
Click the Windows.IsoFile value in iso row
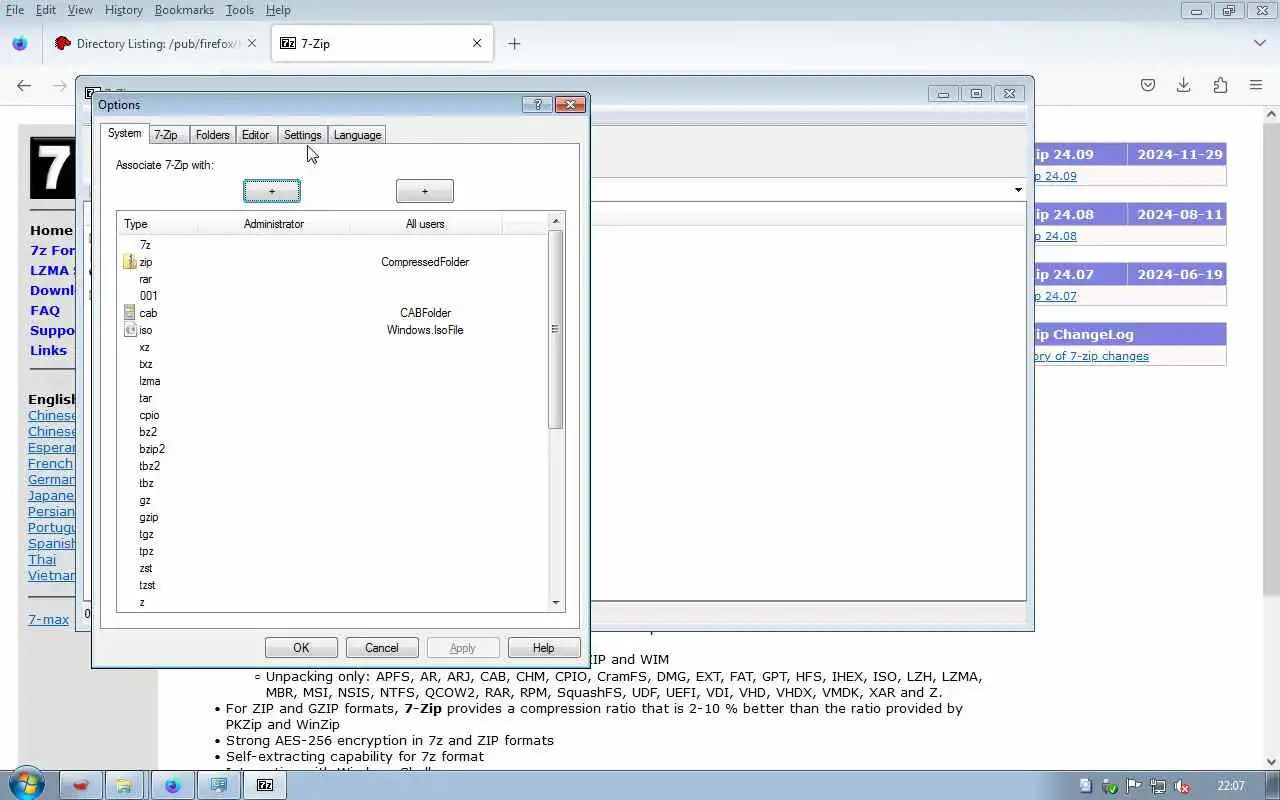pos(425,330)
